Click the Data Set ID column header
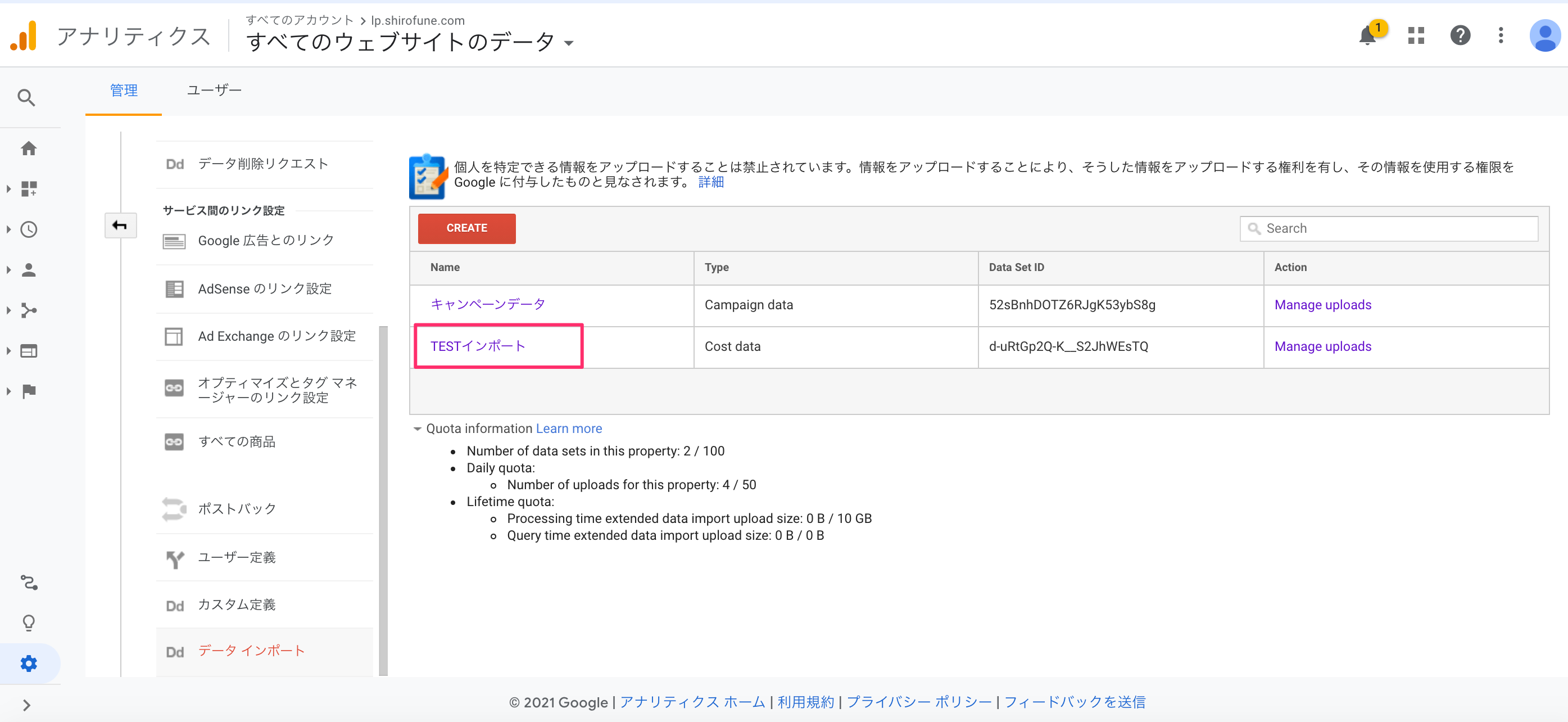The height and width of the screenshot is (722, 1568). click(1016, 267)
